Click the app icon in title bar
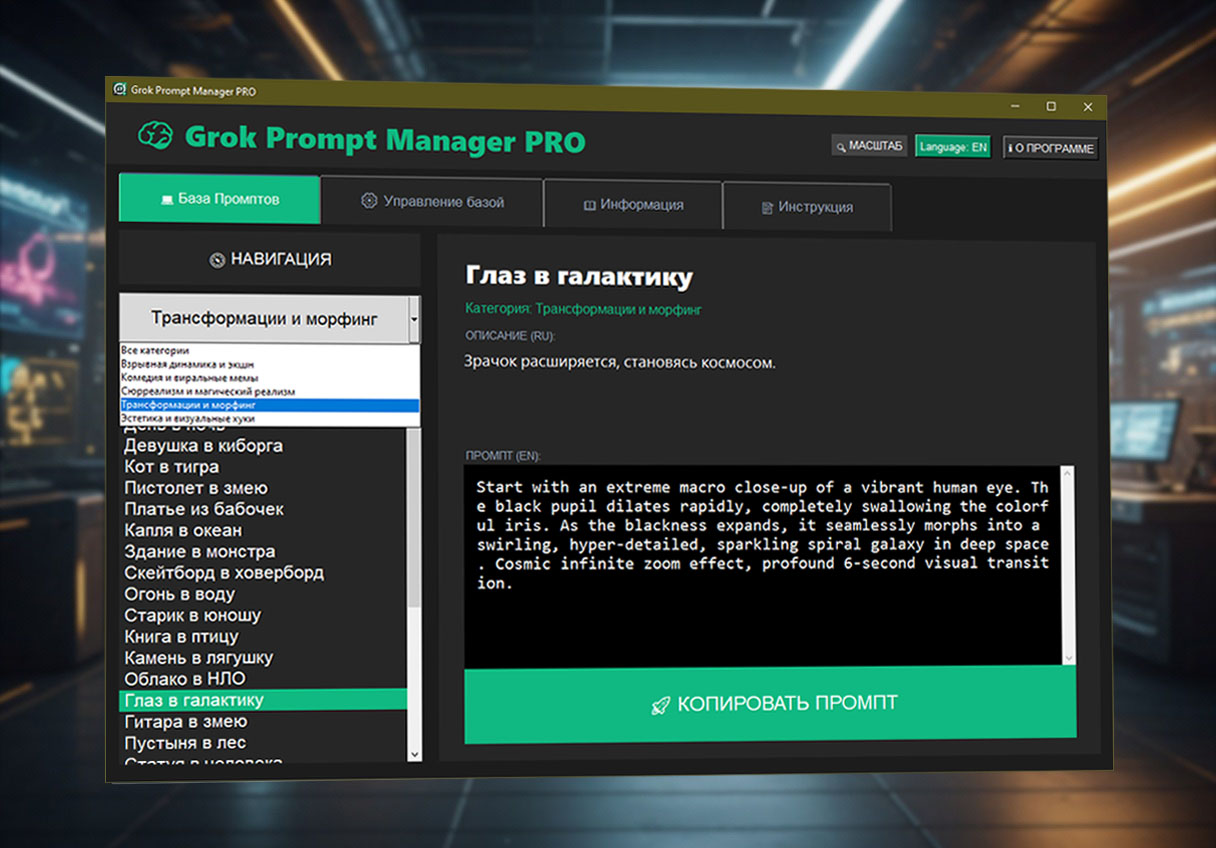 click(x=119, y=90)
